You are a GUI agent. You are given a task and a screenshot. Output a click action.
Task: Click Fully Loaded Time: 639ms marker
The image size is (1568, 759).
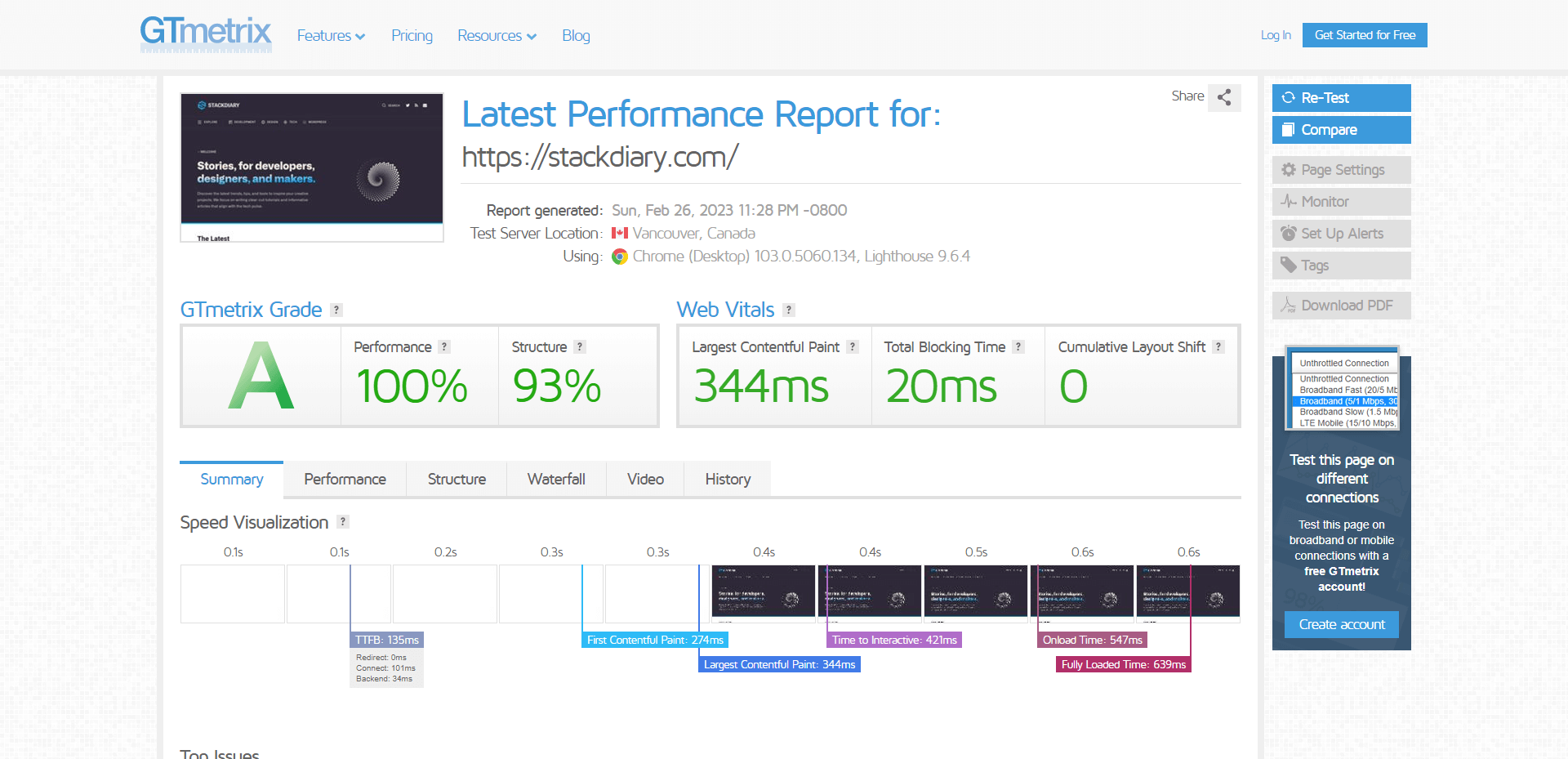(x=1124, y=664)
